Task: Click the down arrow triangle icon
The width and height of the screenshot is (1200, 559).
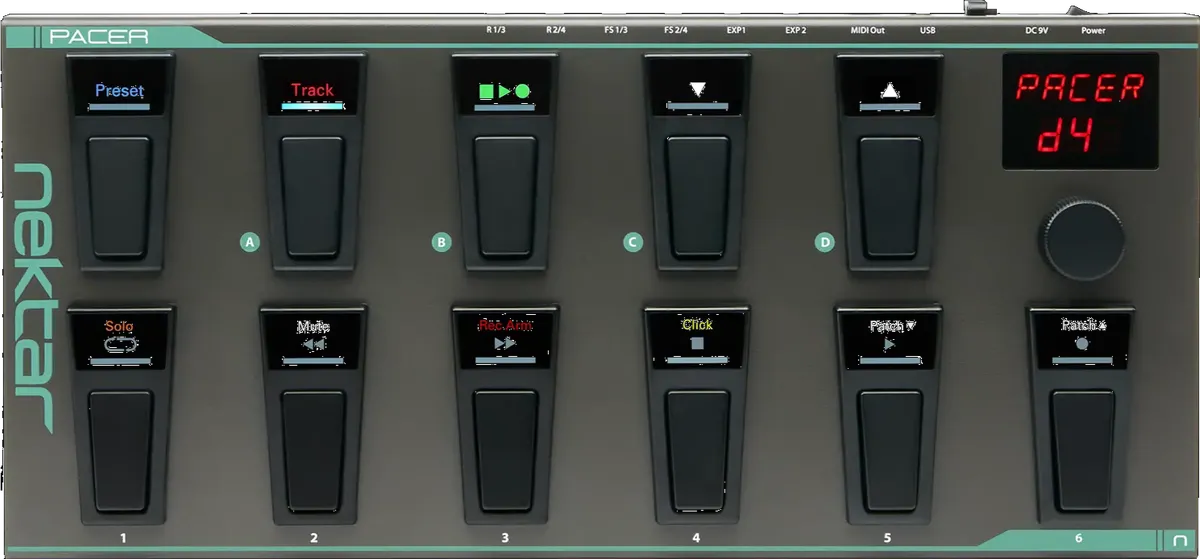Action: point(697,90)
